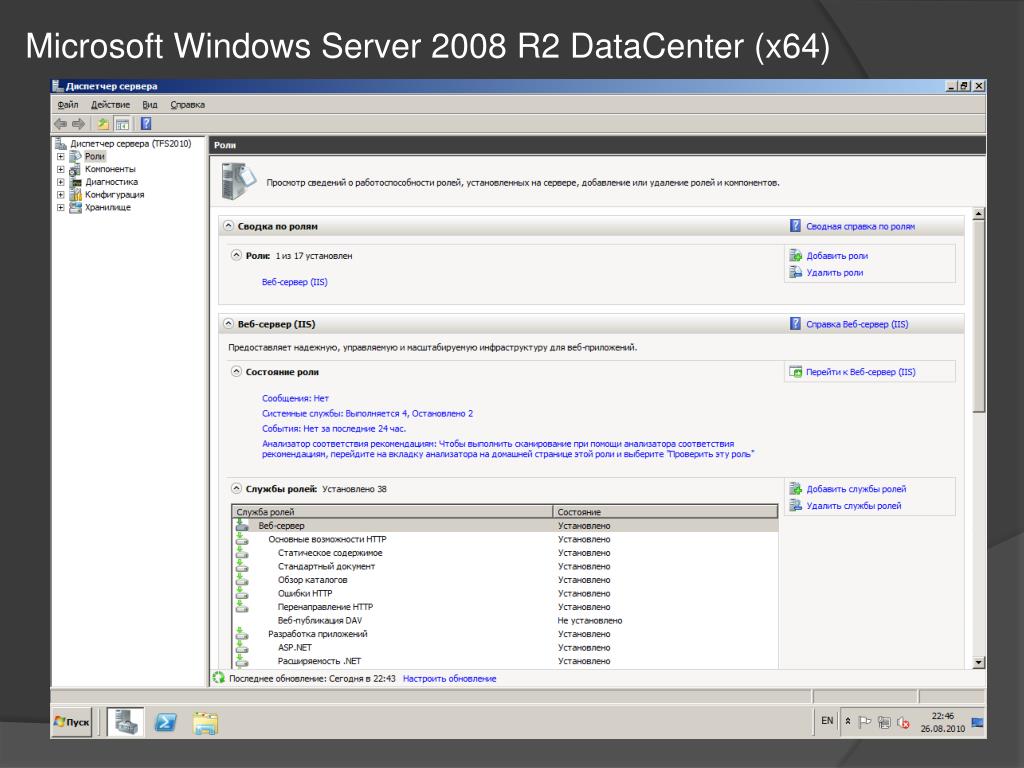1024x768 pixels.
Task: Click the Конфигурация node icon in tree
Action: (x=75, y=195)
